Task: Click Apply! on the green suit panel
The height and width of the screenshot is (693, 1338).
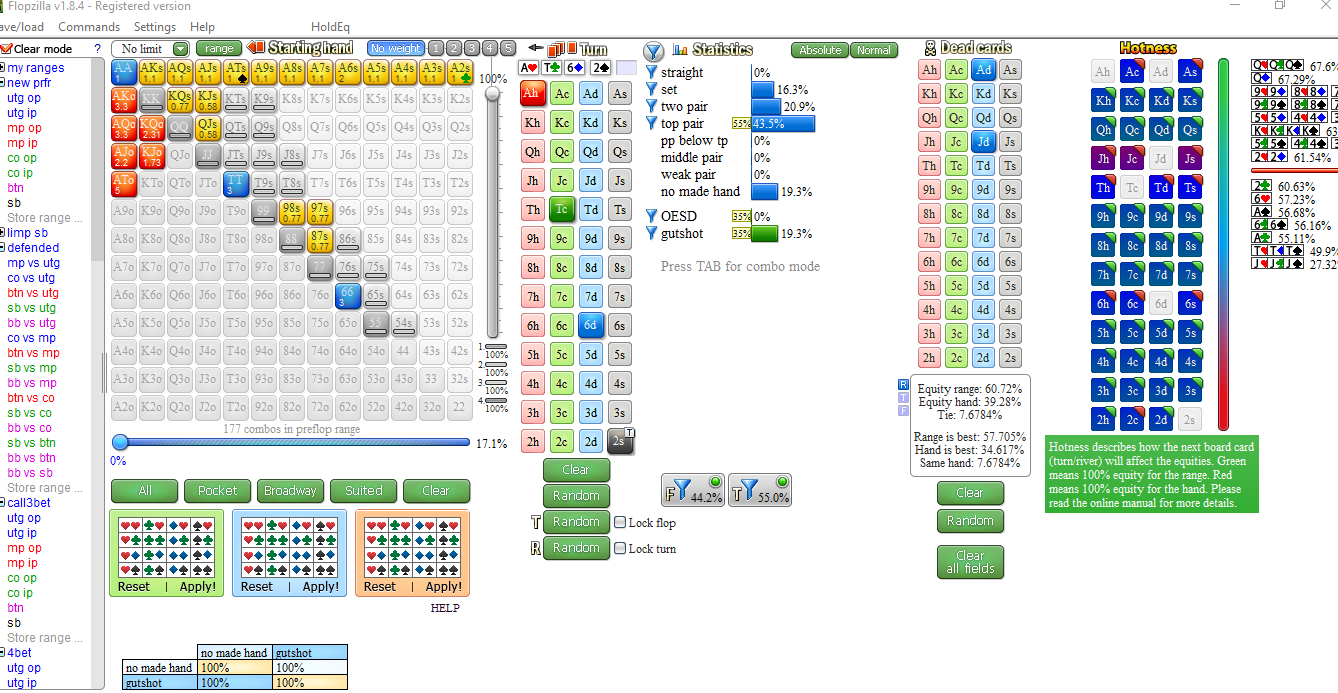Action: pyautogui.click(x=198, y=587)
